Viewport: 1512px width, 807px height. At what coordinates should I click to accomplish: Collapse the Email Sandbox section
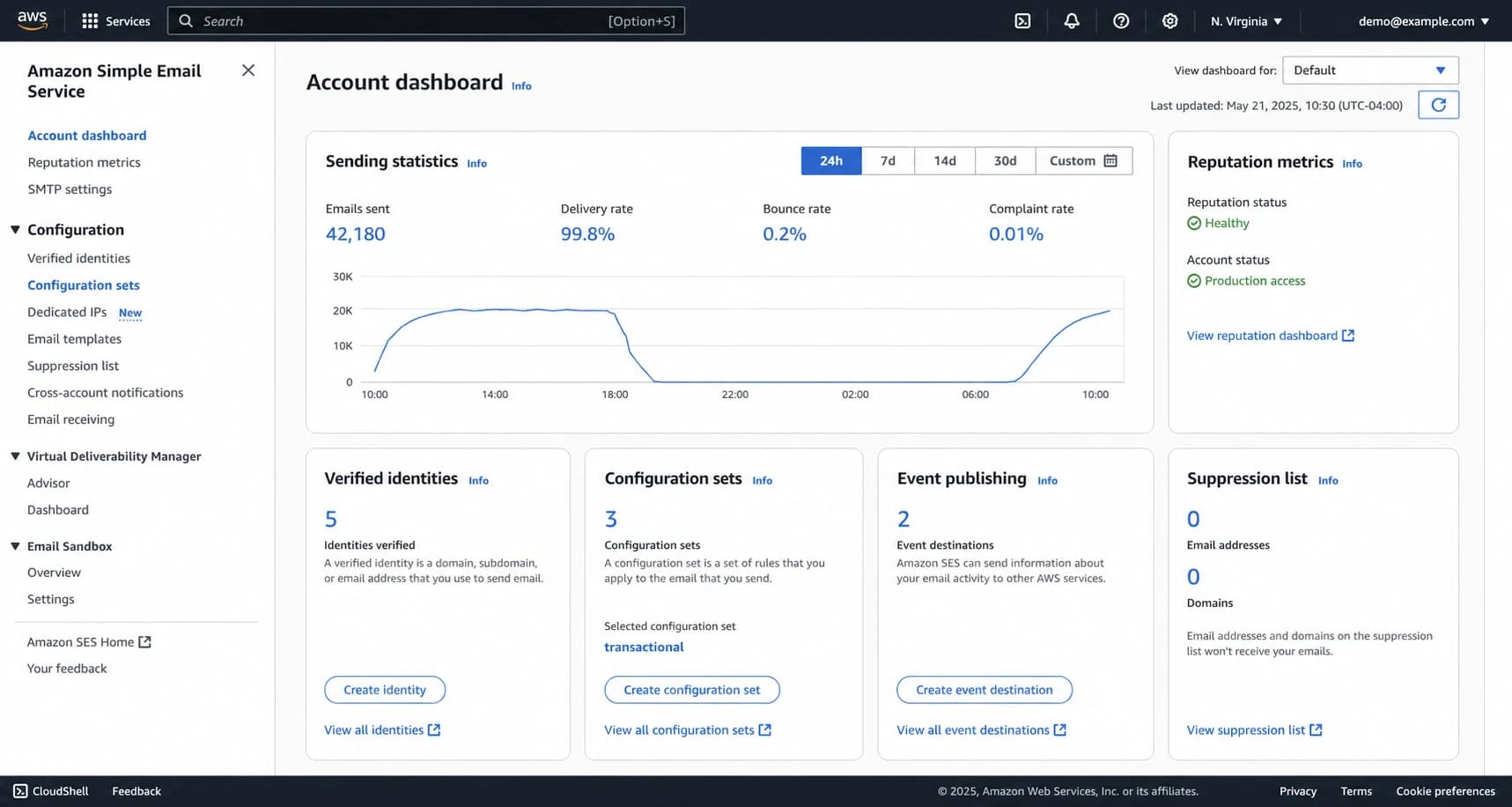click(15, 546)
